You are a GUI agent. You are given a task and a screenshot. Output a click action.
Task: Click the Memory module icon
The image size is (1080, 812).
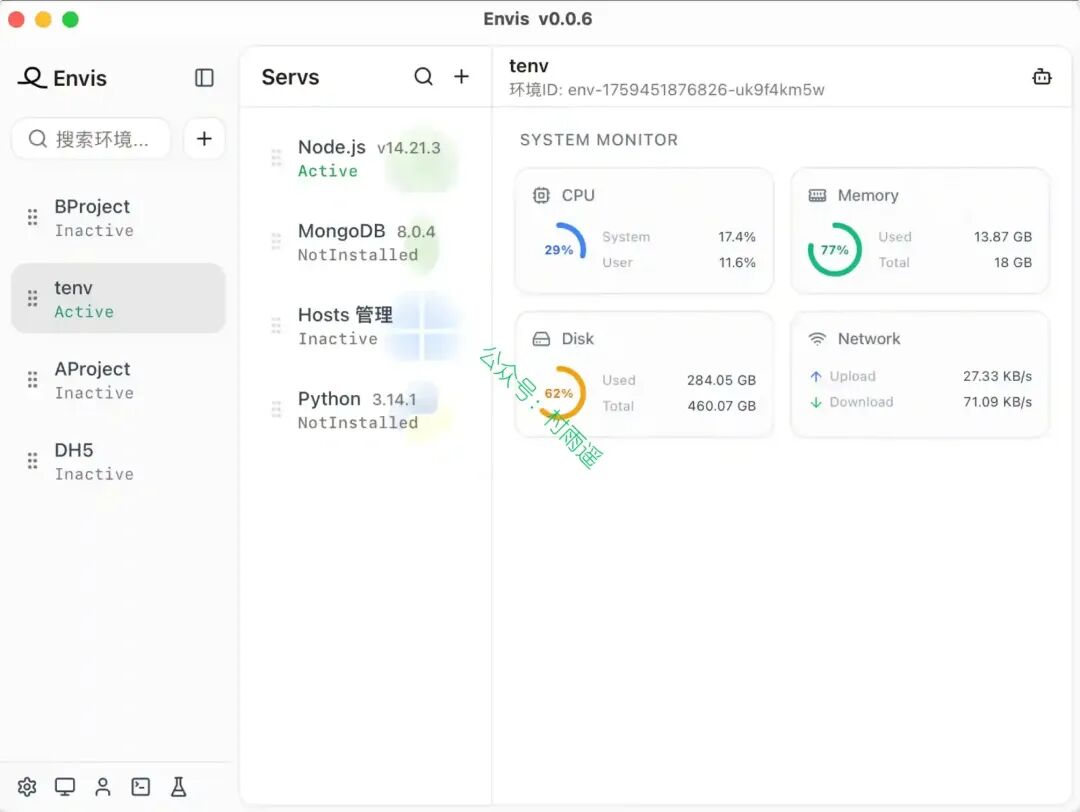click(x=817, y=196)
